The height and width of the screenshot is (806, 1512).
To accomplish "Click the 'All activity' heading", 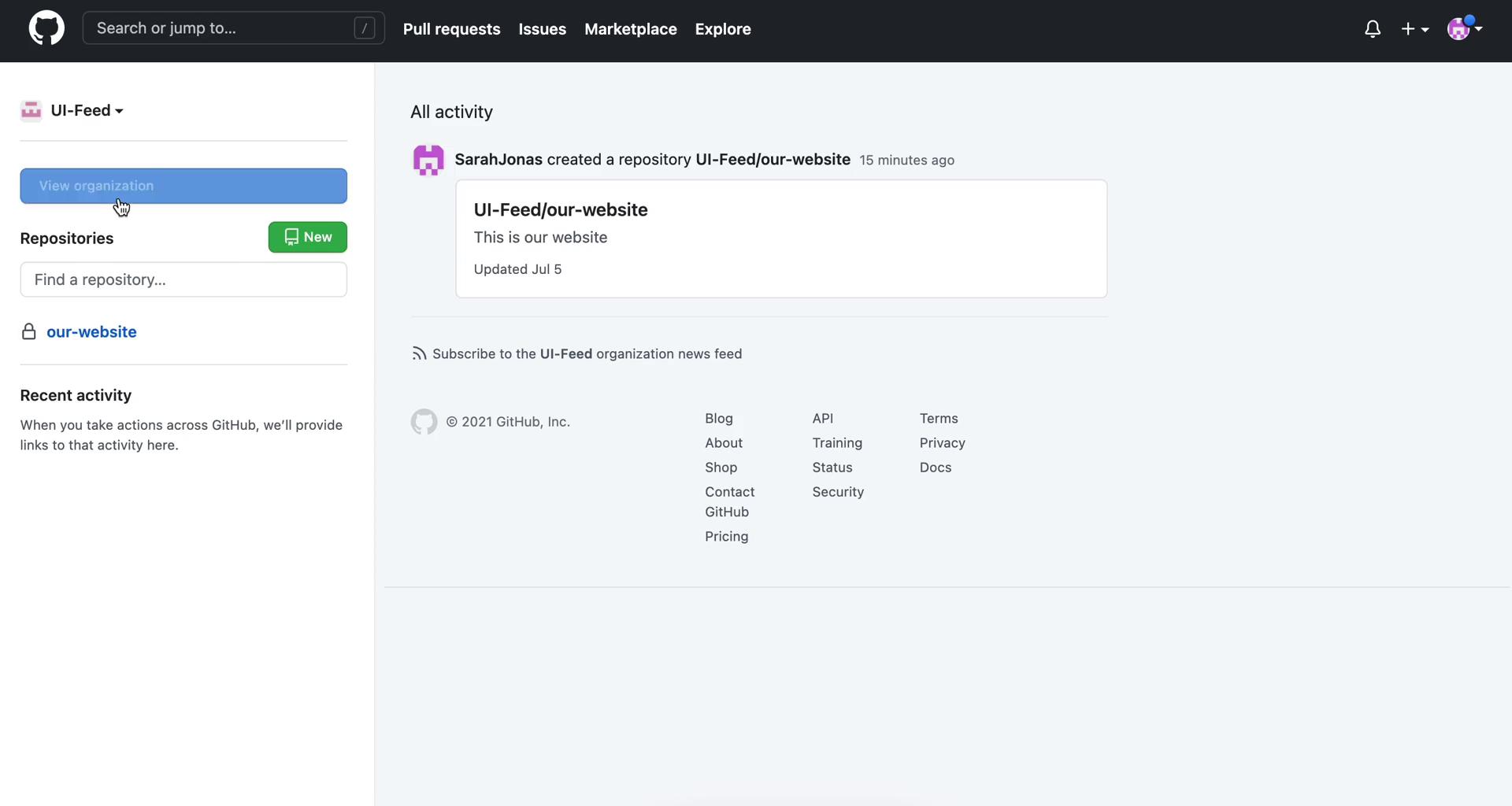I will pyautogui.click(x=452, y=112).
